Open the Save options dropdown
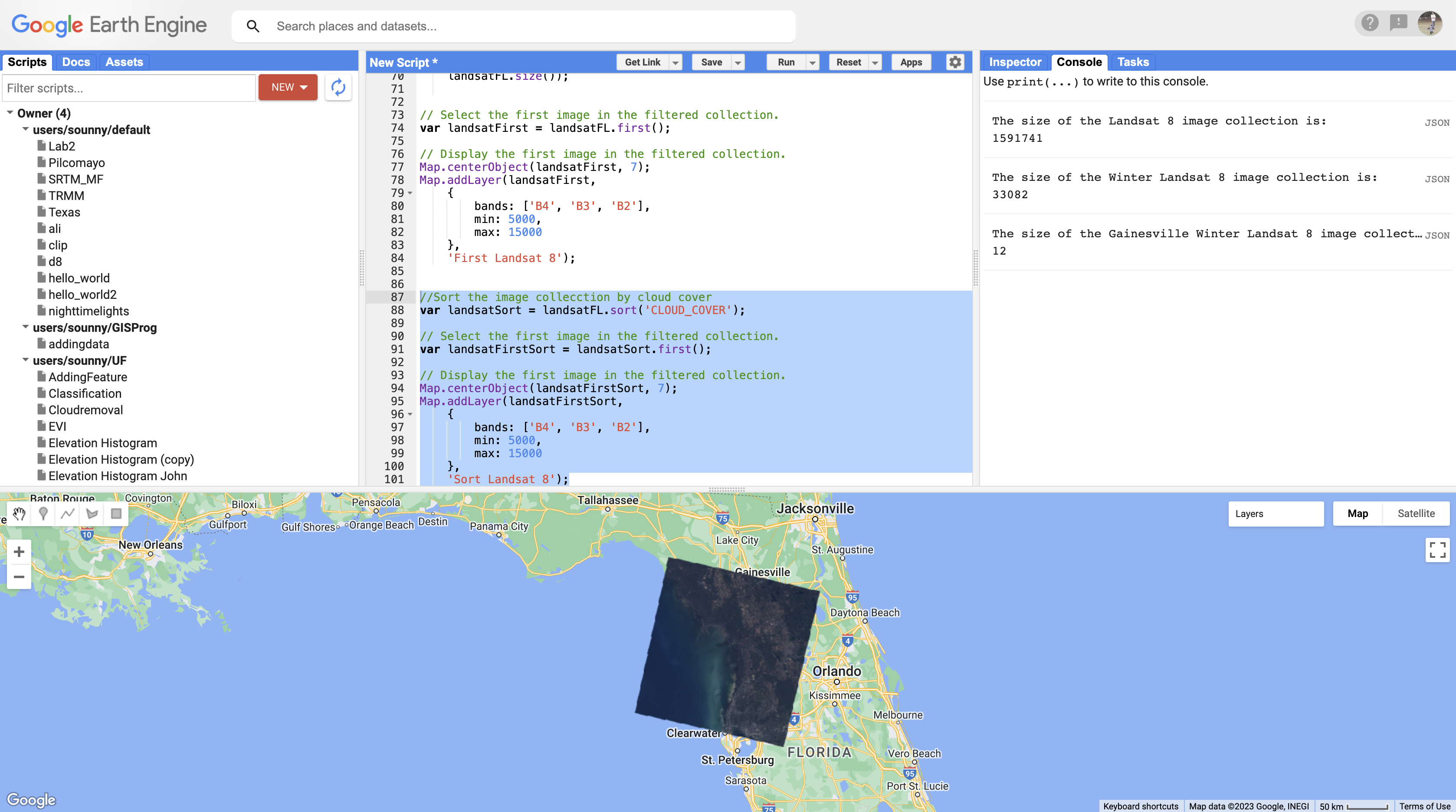Screen dimensions: 1456x812 (738, 62)
